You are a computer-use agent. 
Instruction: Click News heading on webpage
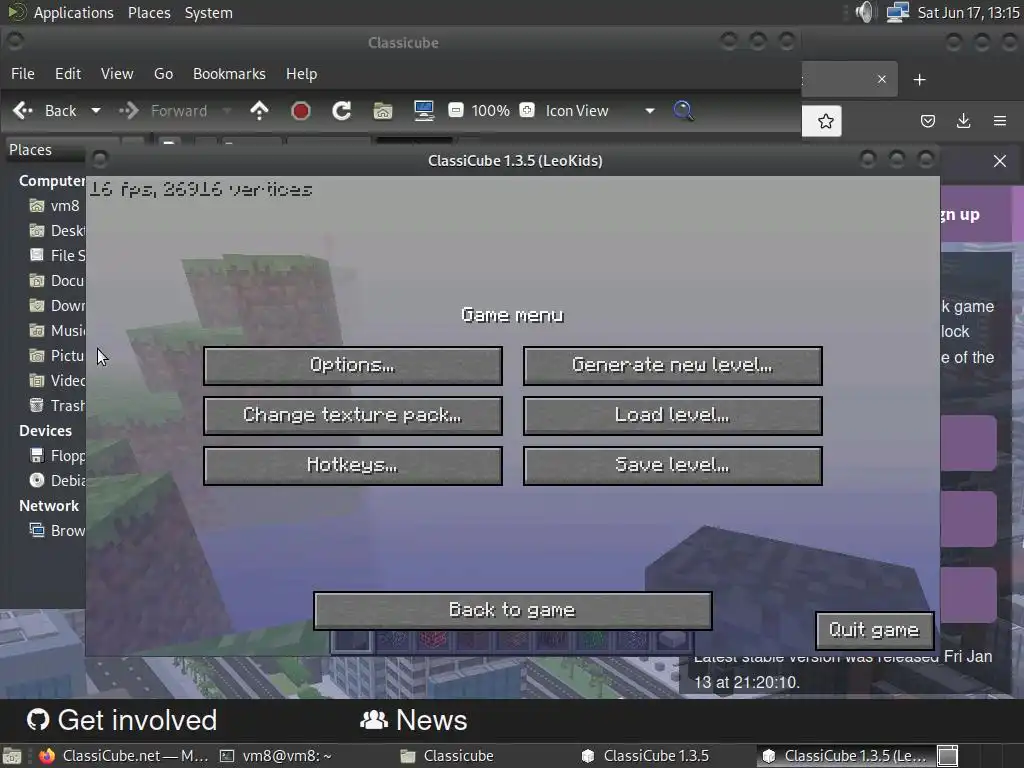tap(413, 720)
